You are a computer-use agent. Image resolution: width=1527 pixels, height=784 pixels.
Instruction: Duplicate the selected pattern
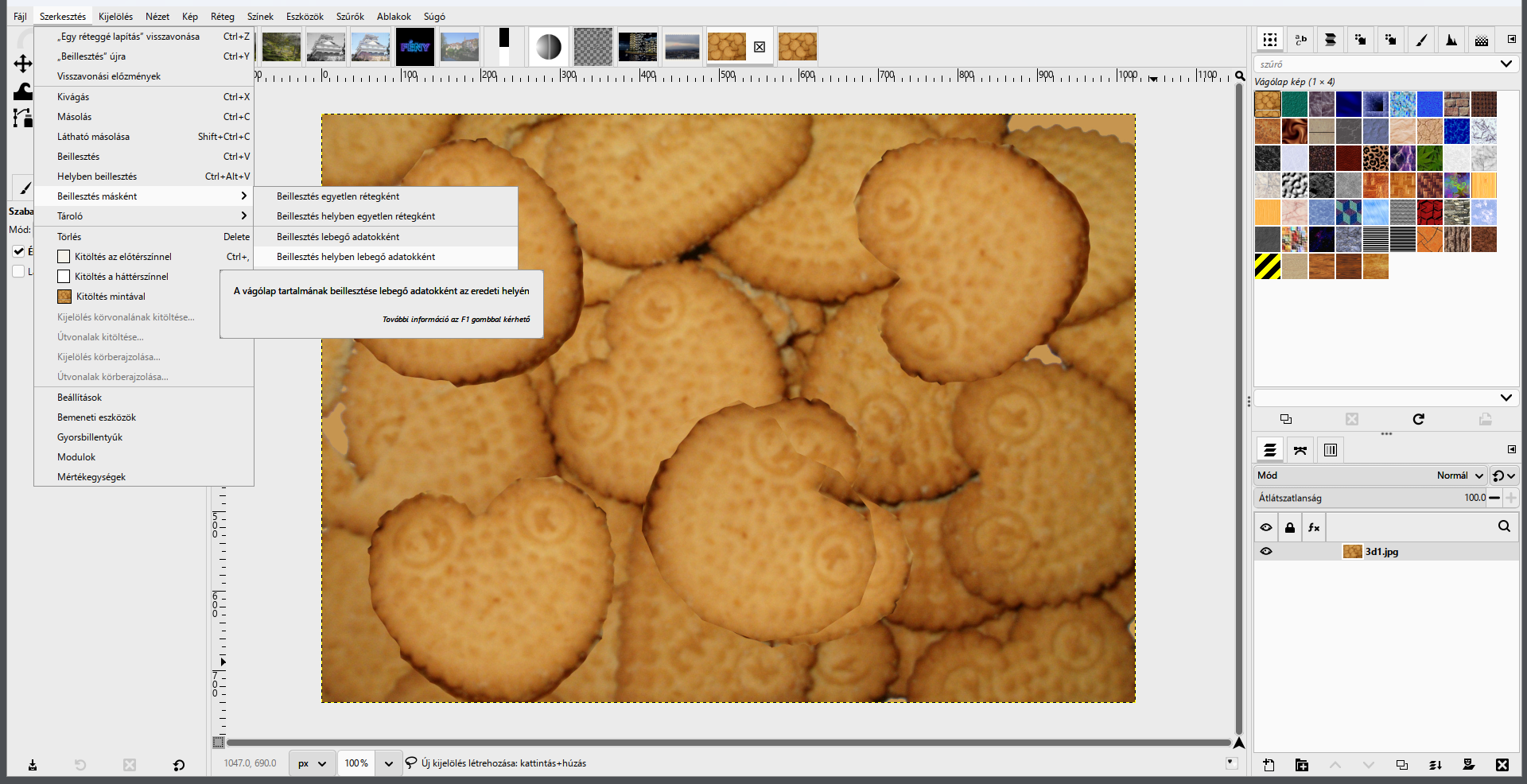[x=1286, y=419]
